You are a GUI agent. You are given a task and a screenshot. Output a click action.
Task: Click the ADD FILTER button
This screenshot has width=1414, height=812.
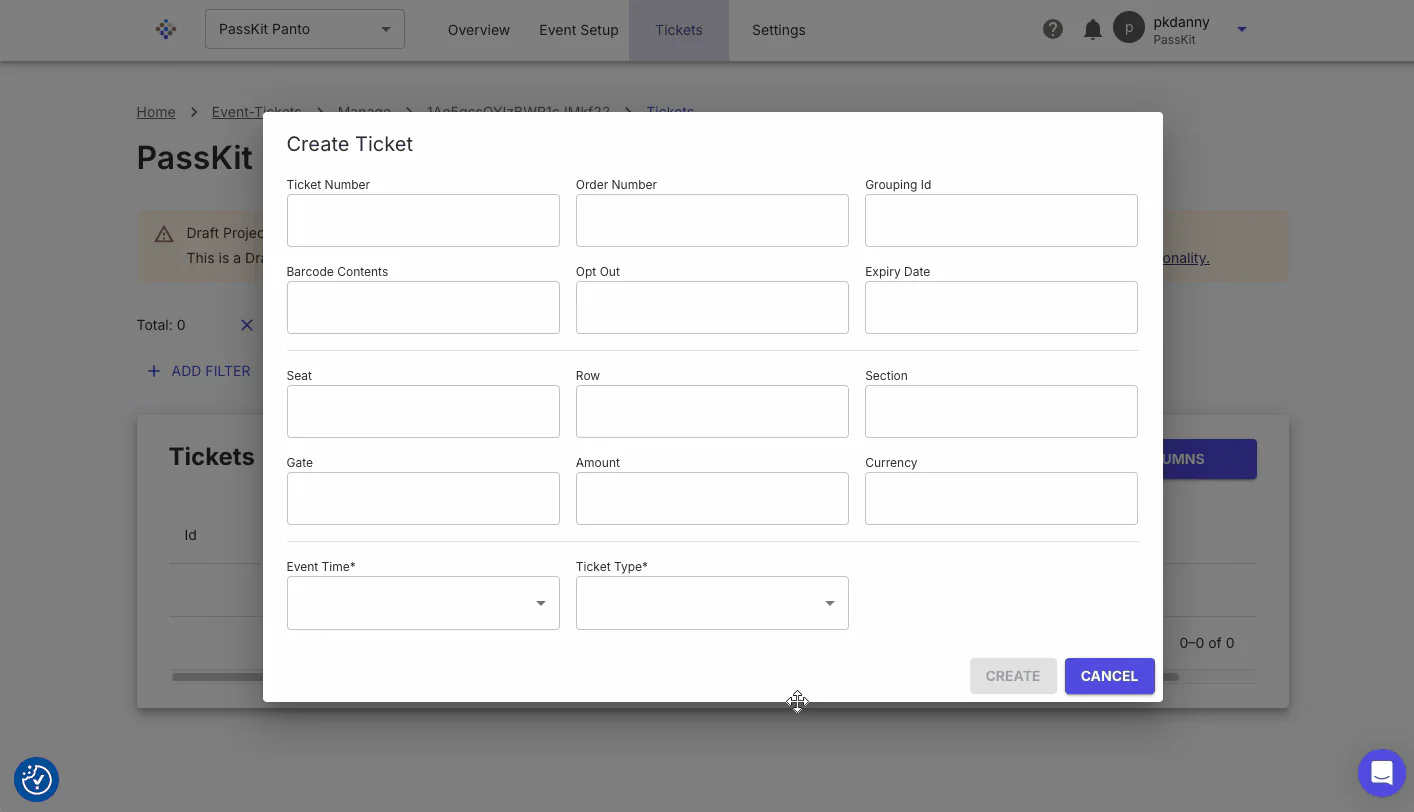coord(199,371)
